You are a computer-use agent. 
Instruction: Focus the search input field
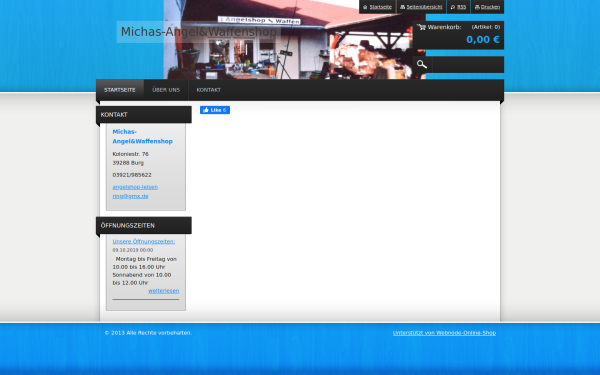click(x=468, y=64)
